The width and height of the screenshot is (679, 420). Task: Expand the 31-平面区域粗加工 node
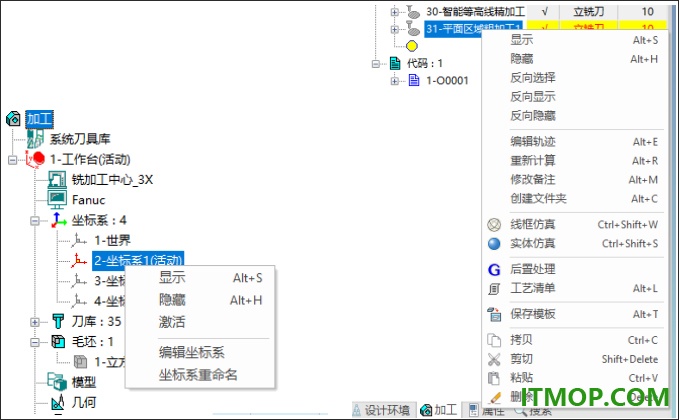394,29
